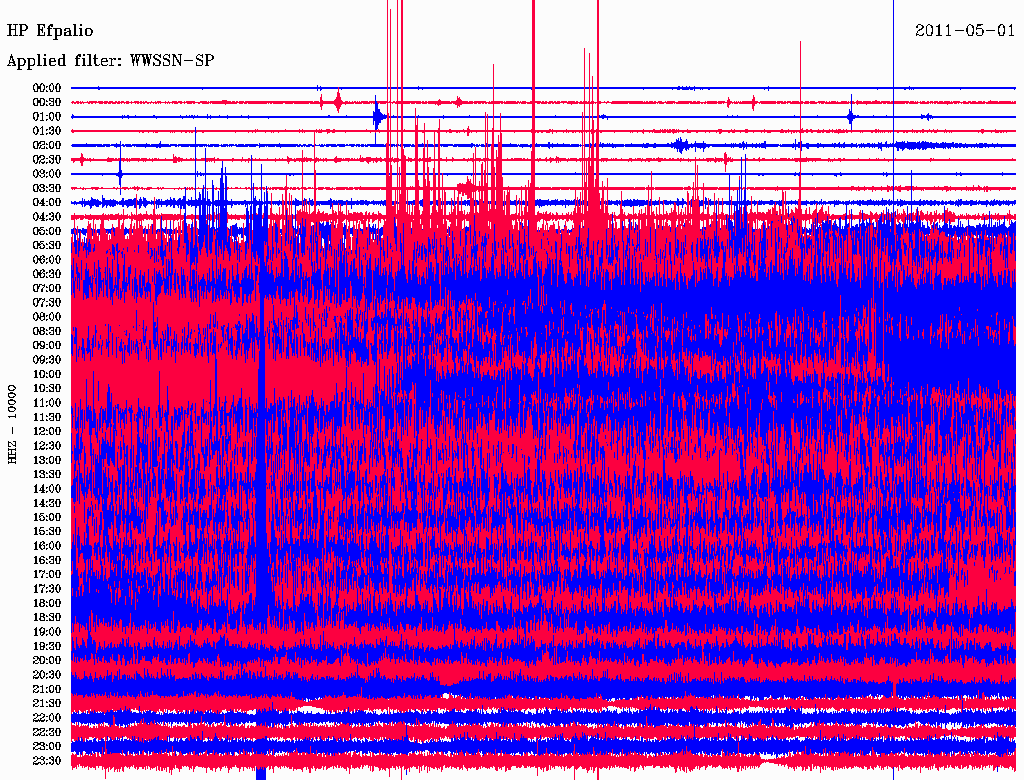Screen dimensions: 1024x780
Task: Click the 08:00 time row label
Action: tap(47, 317)
